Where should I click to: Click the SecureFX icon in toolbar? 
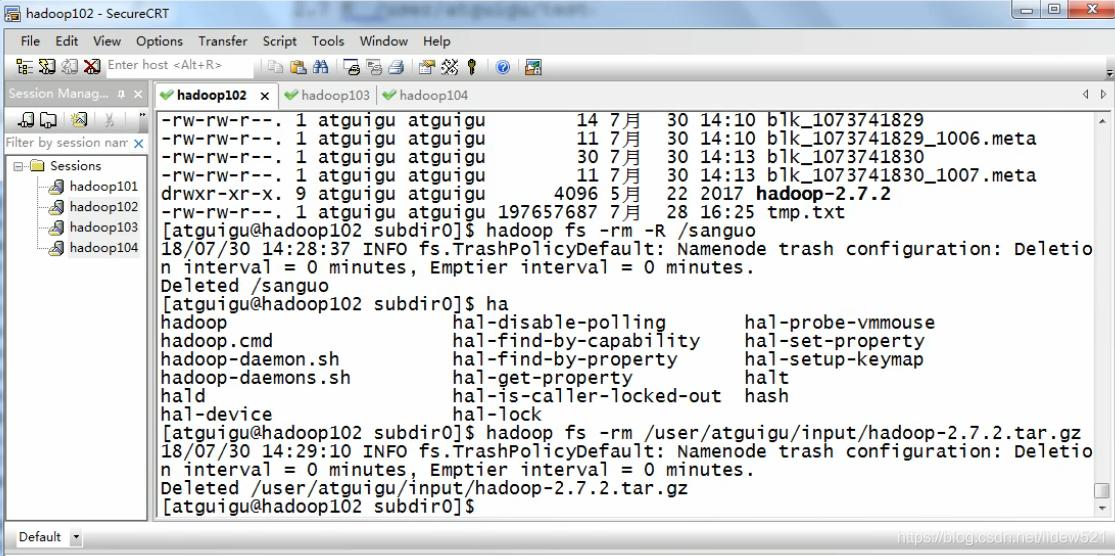[533, 67]
